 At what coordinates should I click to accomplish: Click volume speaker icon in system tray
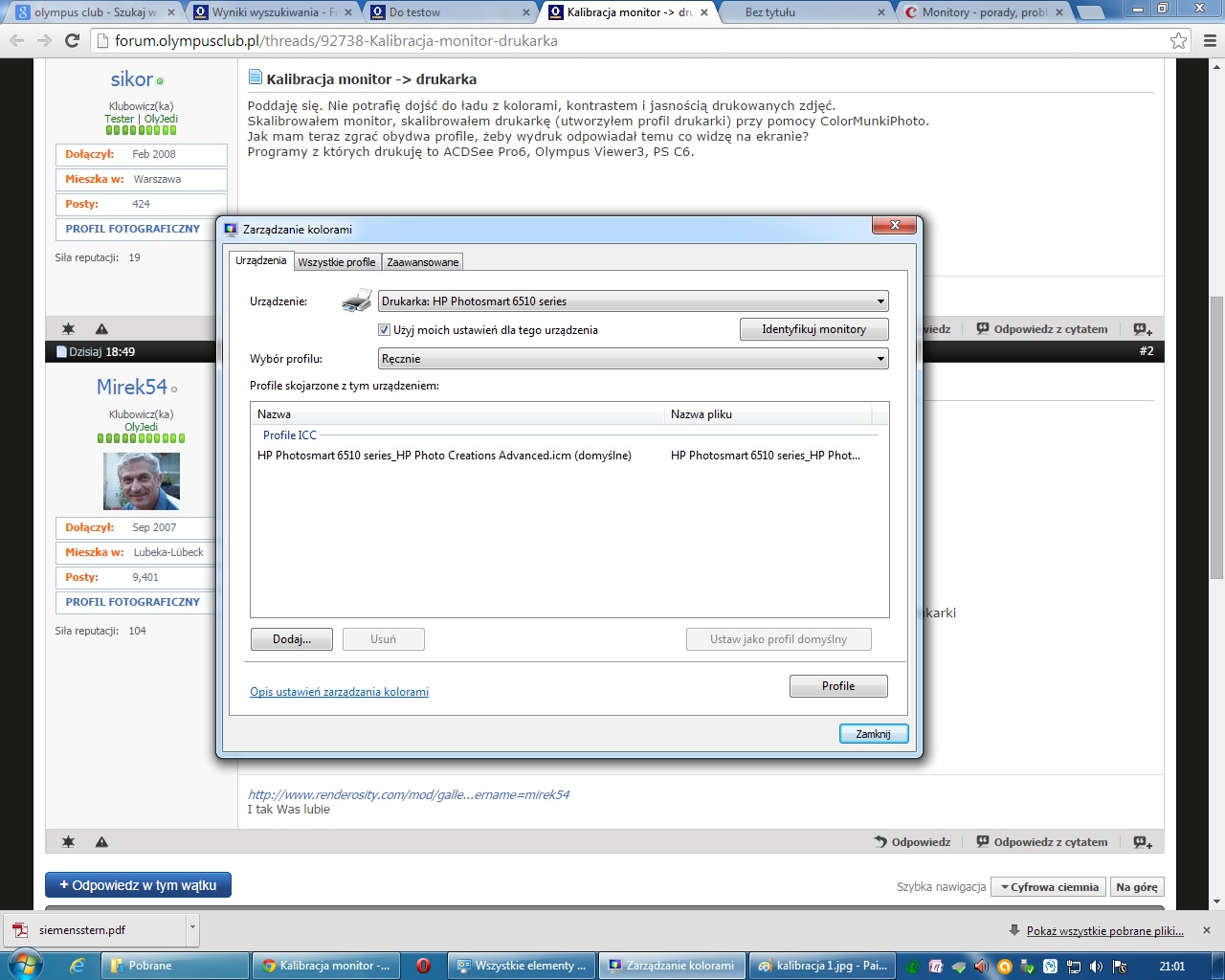pos(1096,967)
